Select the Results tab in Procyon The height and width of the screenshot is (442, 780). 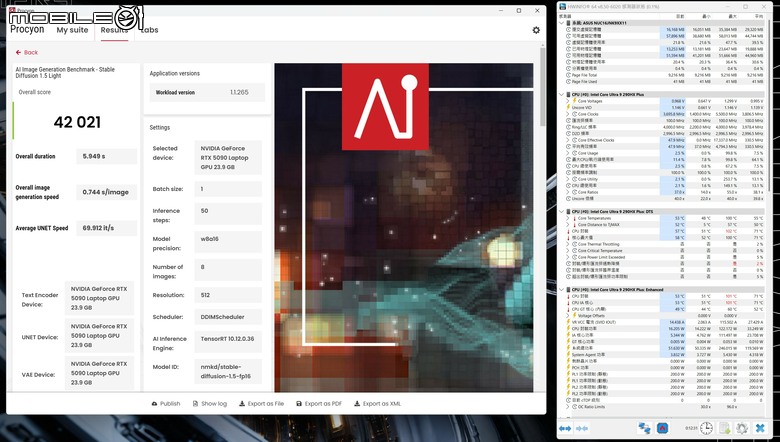pyautogui.click(x=114, y=30)
